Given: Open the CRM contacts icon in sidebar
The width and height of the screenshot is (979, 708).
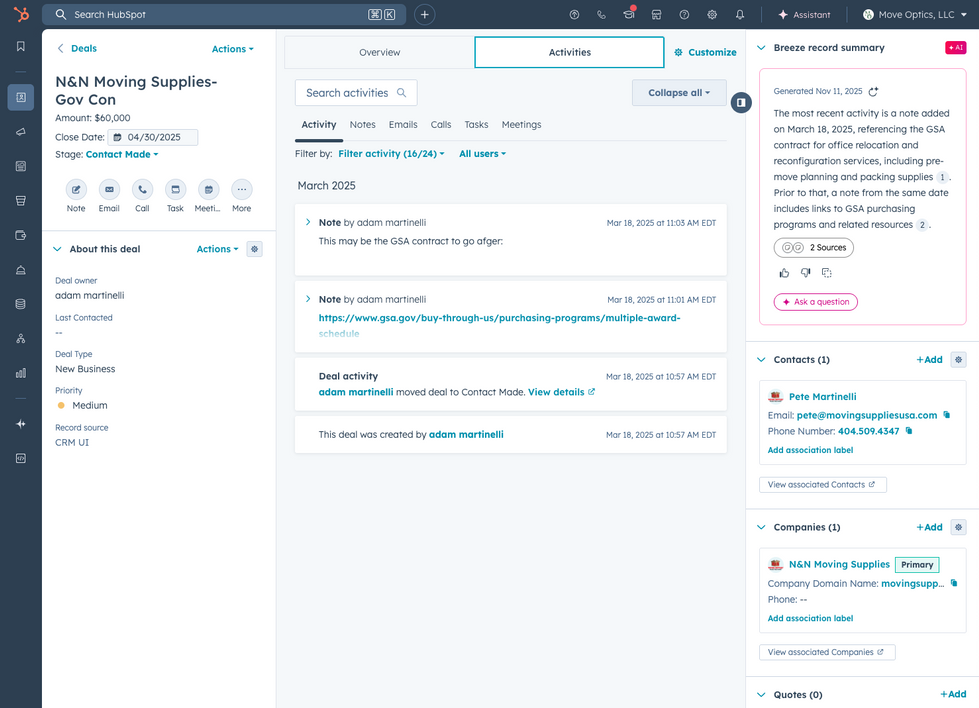Looking at the screenshot, I should [x=21, y=97].
